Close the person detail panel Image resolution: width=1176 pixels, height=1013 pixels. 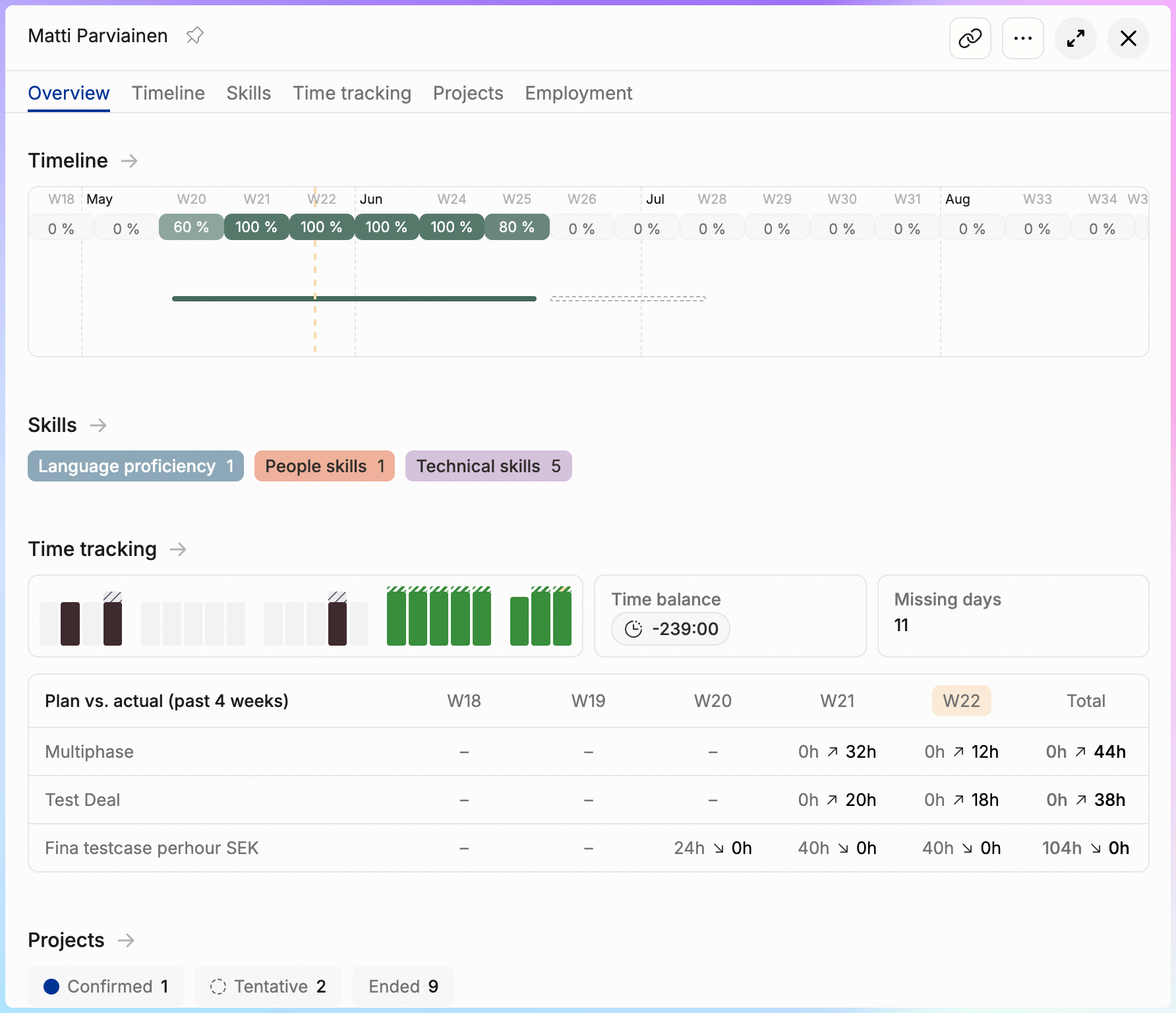point(1128,38)
